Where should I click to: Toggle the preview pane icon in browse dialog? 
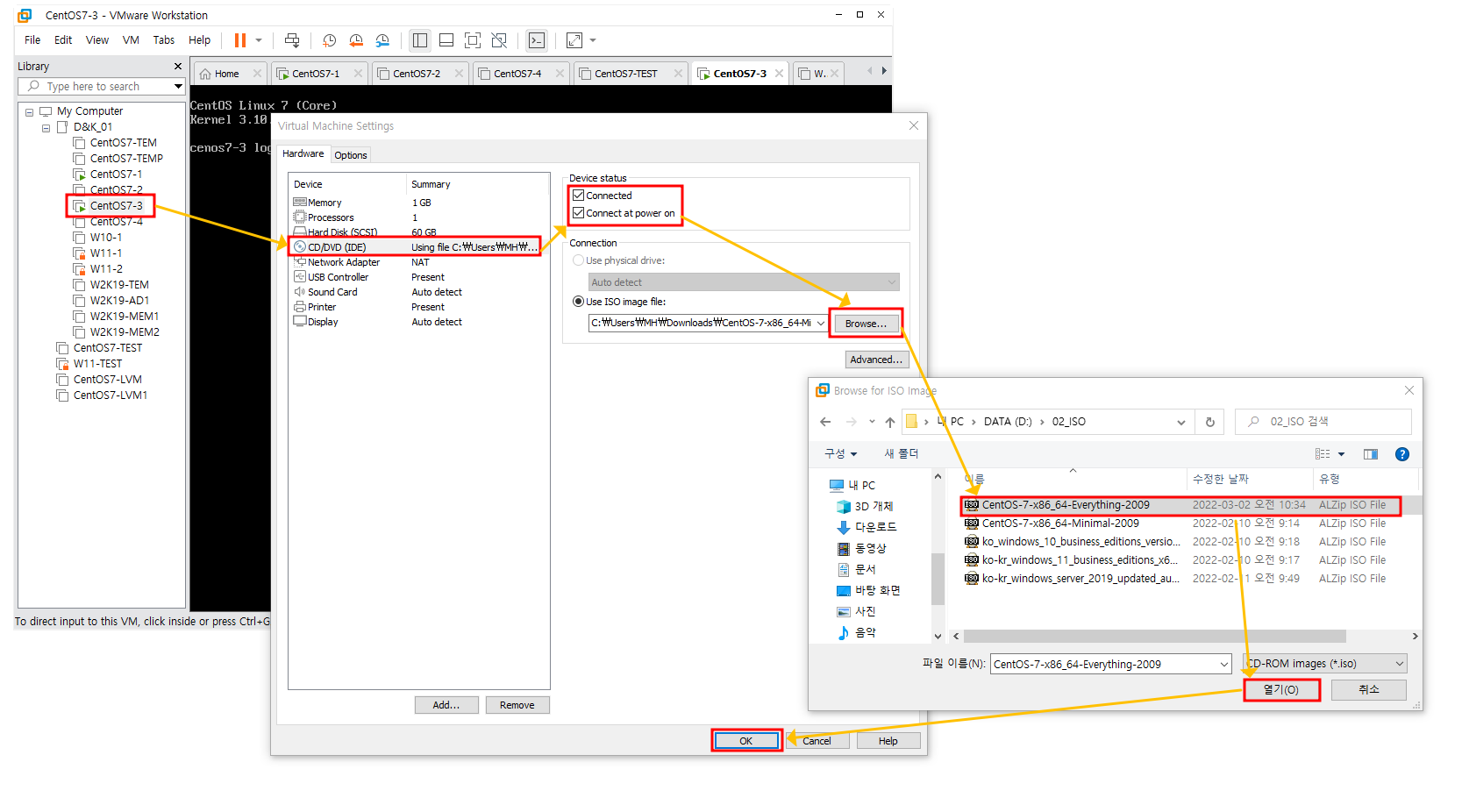point(1371,454)
